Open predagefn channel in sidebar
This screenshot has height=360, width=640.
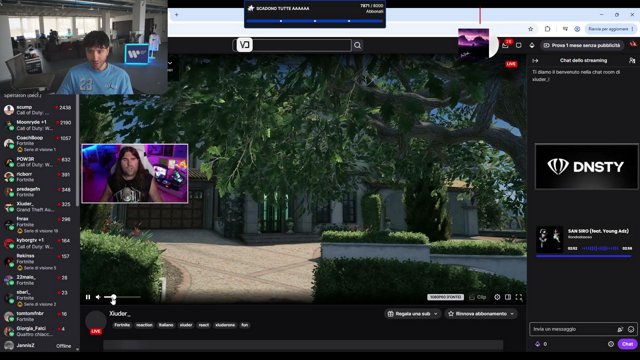(38, 192)
